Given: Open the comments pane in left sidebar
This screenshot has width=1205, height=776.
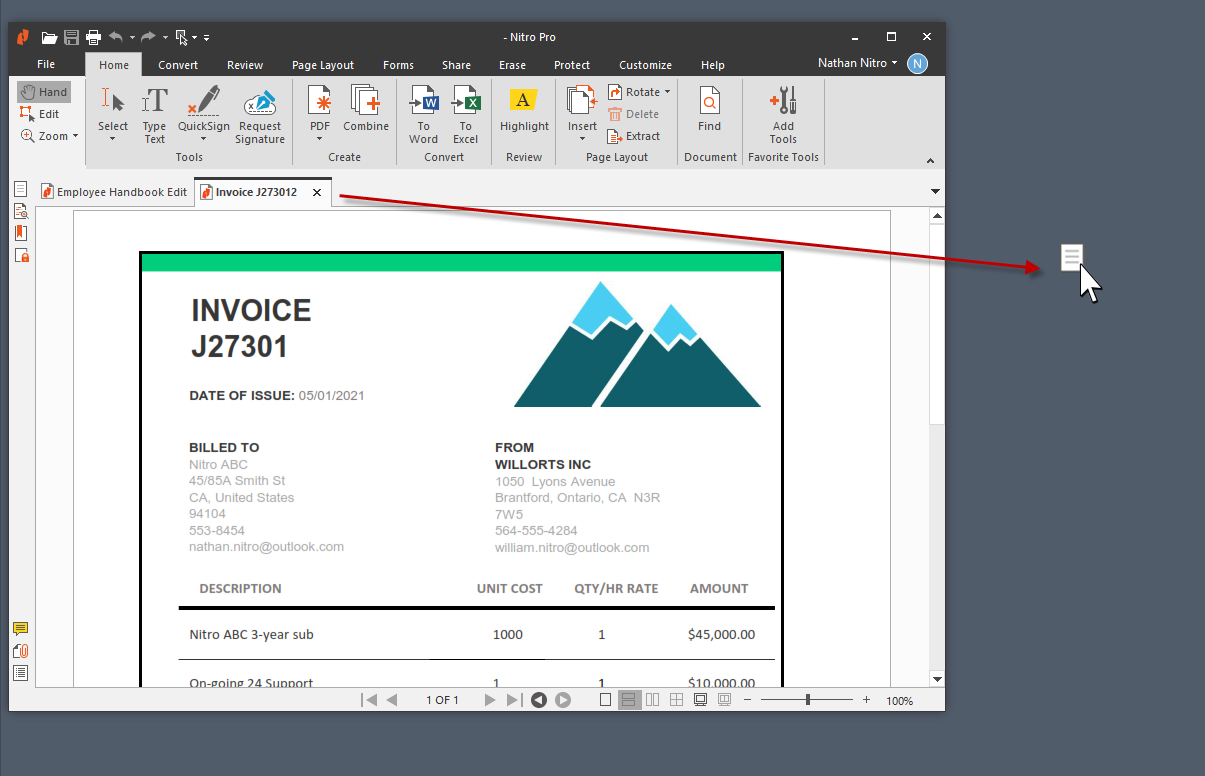Looking at the screenshot, I should 20,629.
